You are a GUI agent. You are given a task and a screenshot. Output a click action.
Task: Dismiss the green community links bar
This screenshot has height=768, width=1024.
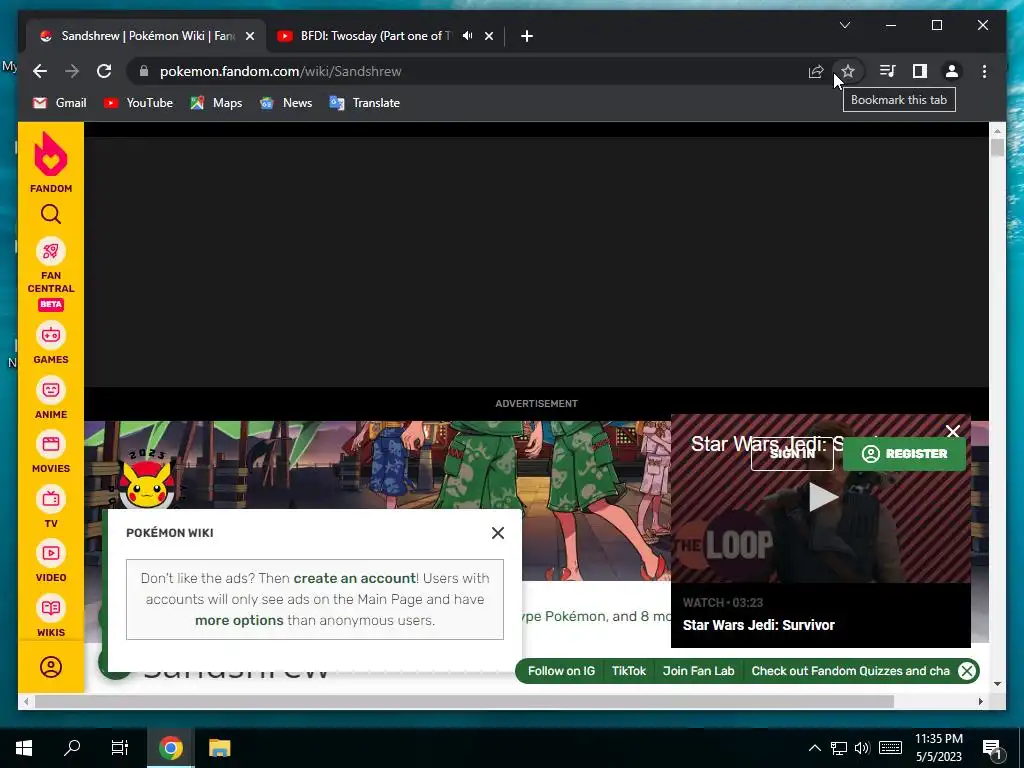pos(967,671)
